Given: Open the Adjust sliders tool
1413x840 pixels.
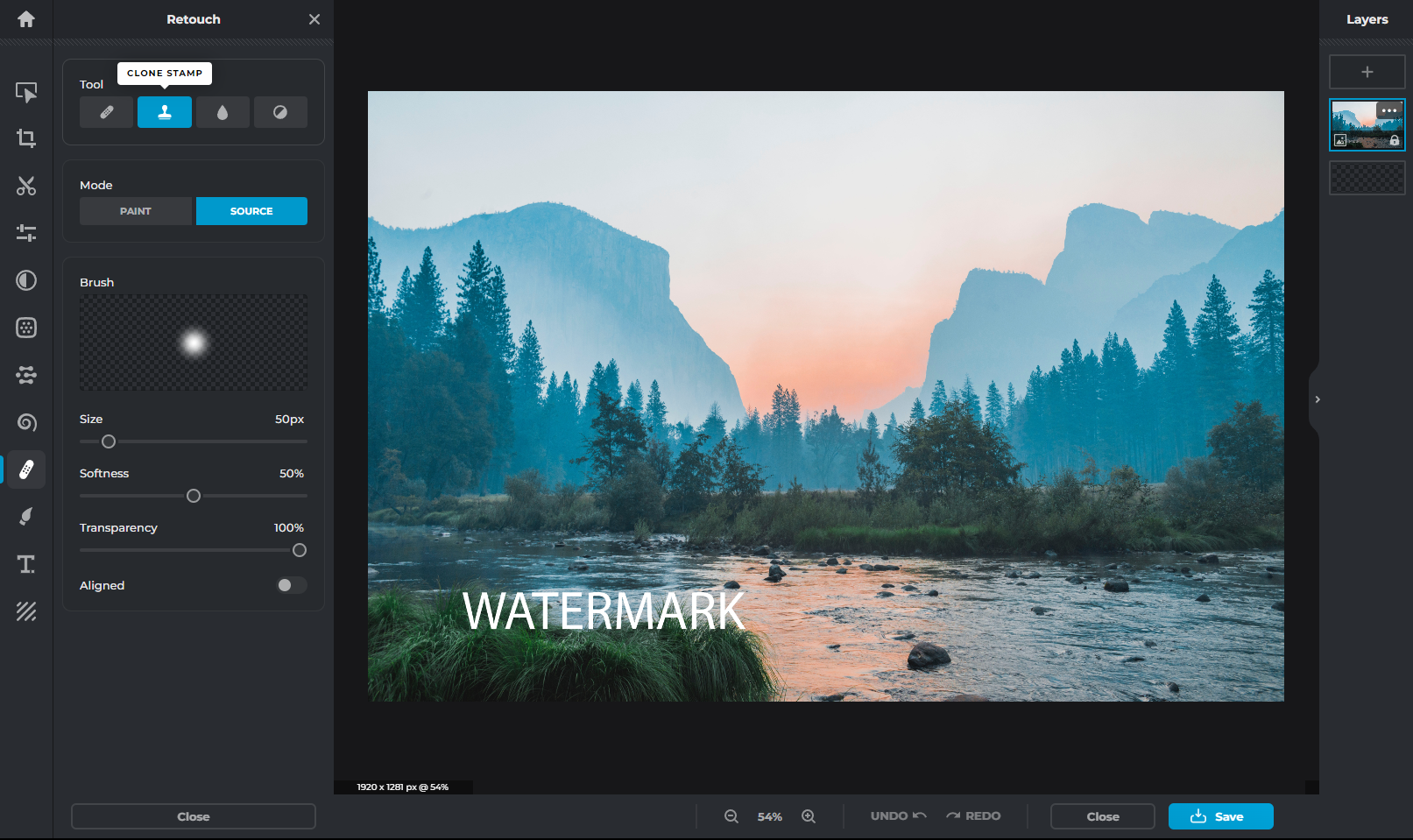Looking at the screenshot, I should click(25, 233).
